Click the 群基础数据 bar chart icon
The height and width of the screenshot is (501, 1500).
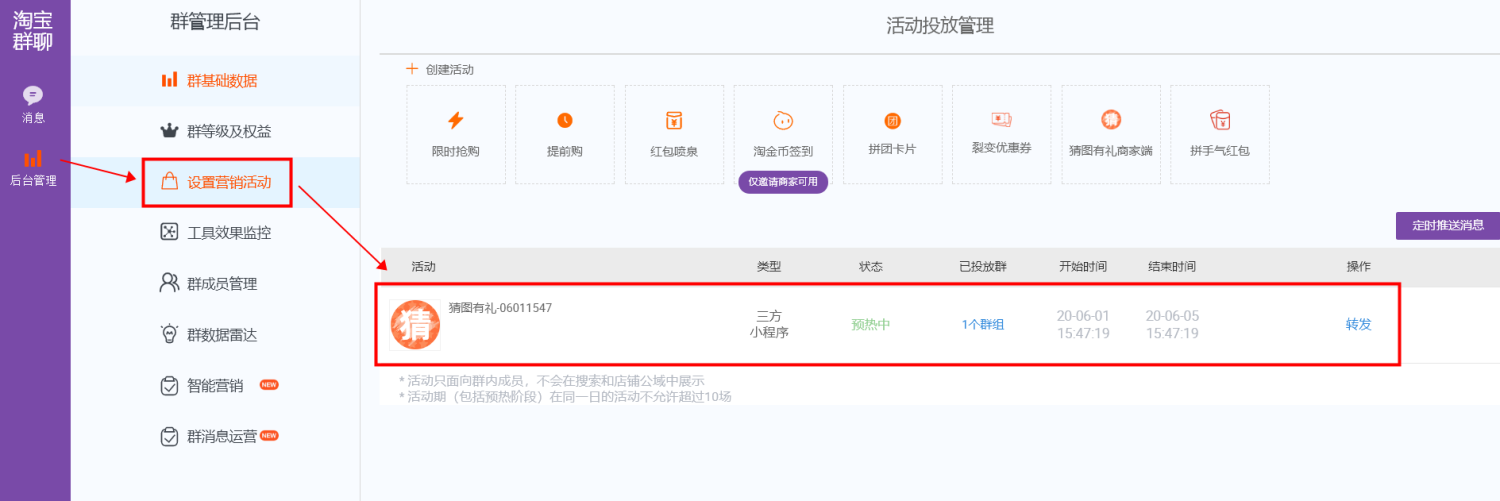coord(169,80)
